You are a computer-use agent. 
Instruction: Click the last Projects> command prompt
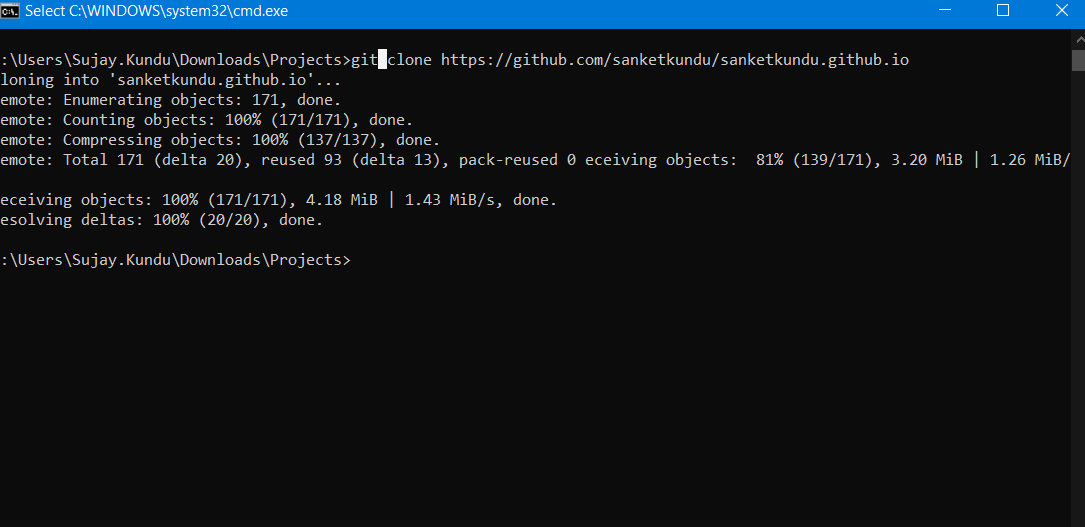(175, 260)
